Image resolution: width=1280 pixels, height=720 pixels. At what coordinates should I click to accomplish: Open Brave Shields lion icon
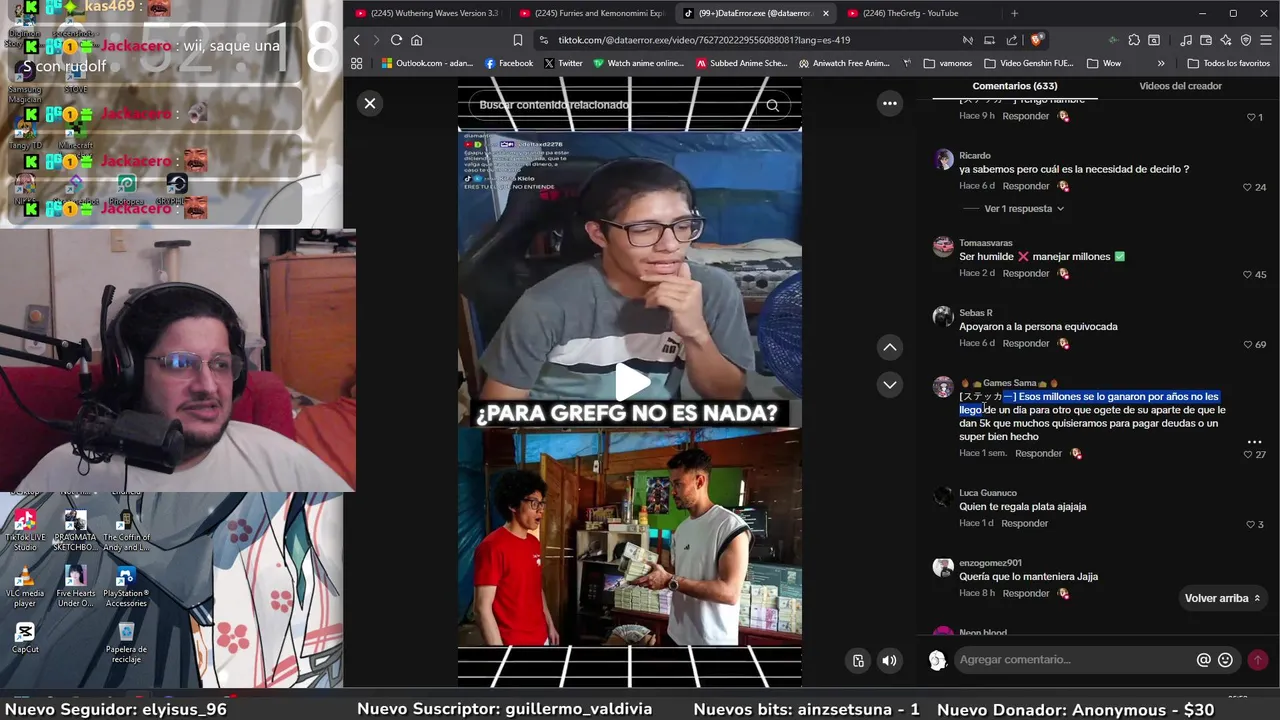pos(1037,40)
